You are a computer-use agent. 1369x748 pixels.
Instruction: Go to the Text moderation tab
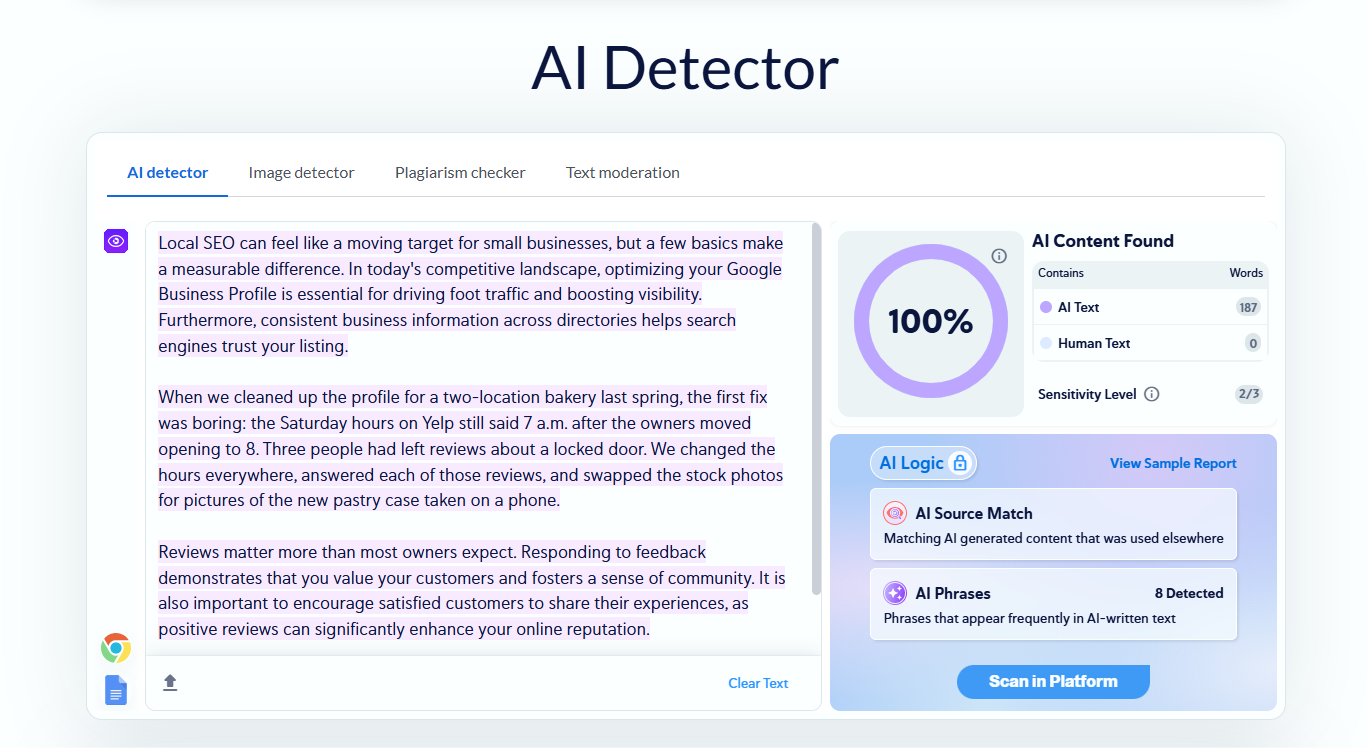[623, 173]
